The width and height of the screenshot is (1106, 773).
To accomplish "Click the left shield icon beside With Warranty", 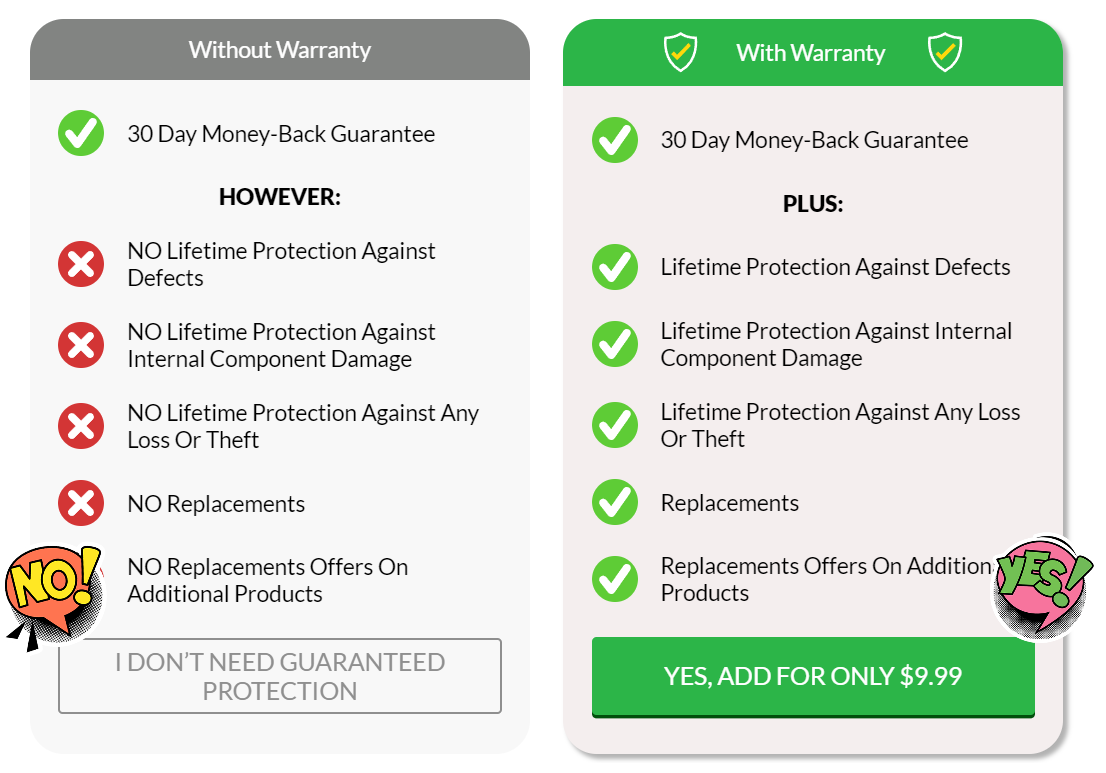I will pos(681,52).
